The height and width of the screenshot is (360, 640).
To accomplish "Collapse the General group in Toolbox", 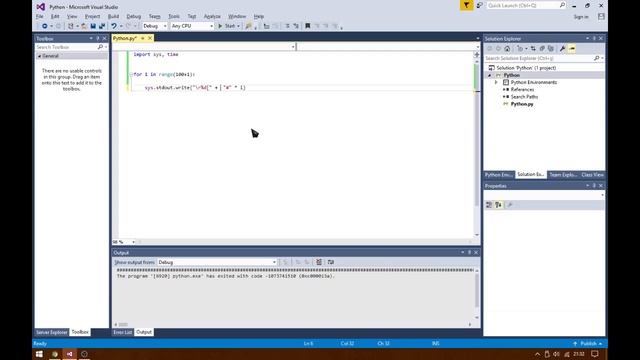I will click(40, 56).
